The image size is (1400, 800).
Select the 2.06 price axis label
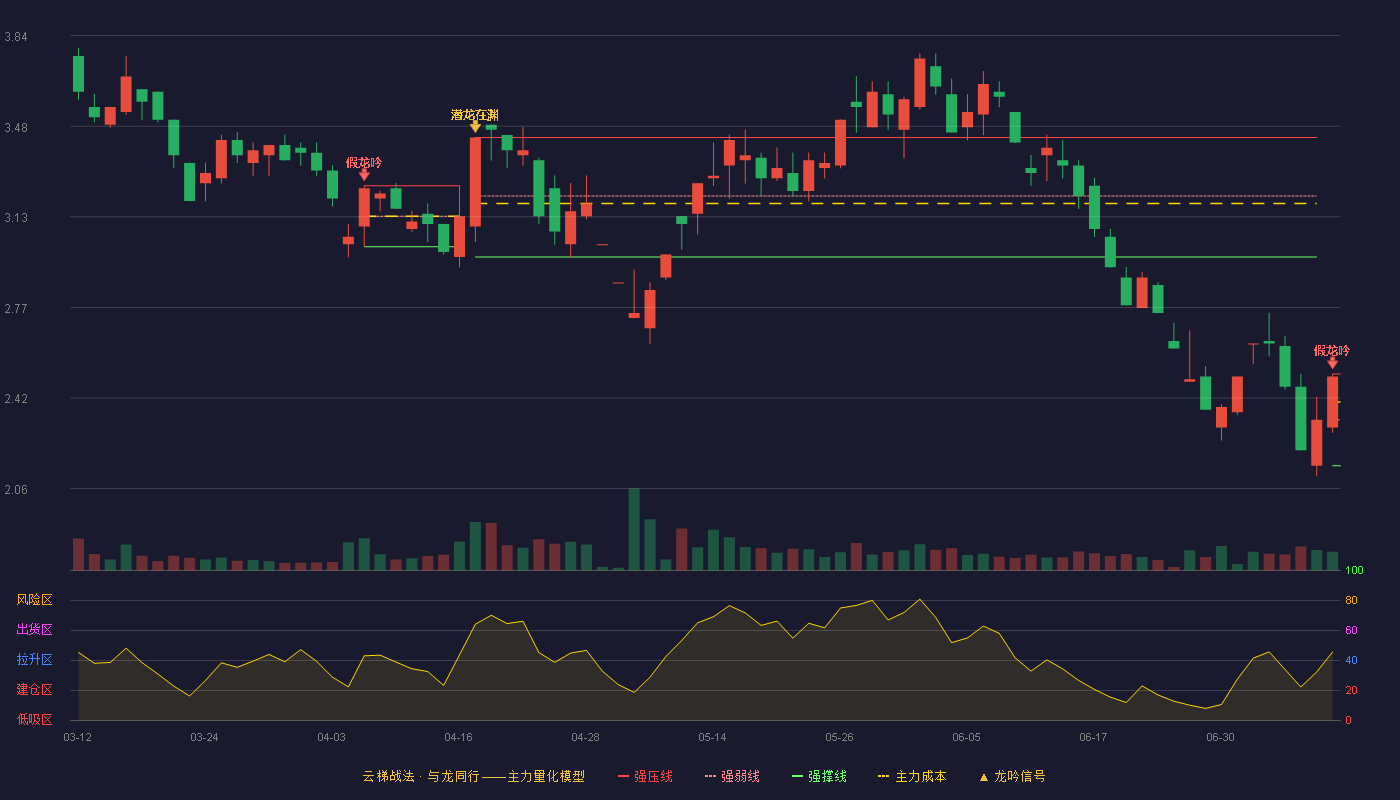point(16,490)
